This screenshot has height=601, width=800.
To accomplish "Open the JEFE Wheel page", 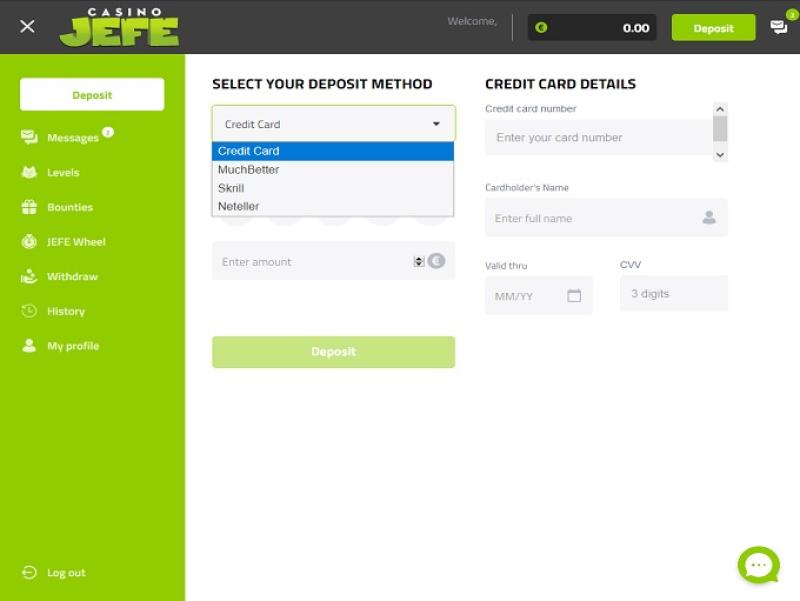I will pyautogui.click(x=75, y=242).
